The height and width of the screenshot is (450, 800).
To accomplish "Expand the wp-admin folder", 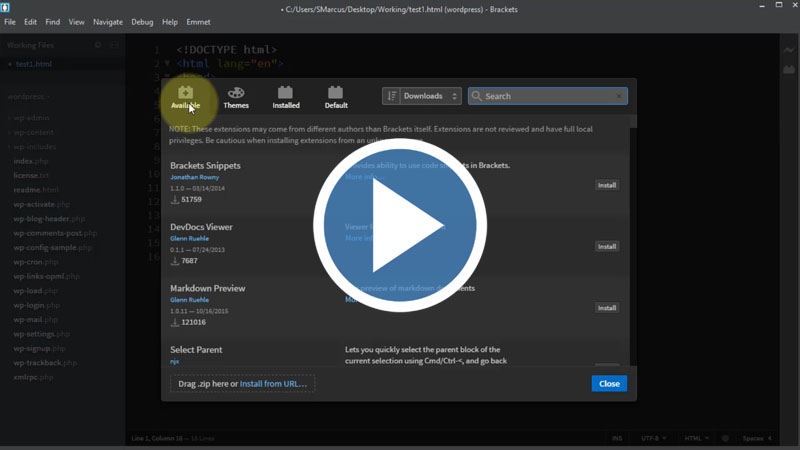I will 31,118.
